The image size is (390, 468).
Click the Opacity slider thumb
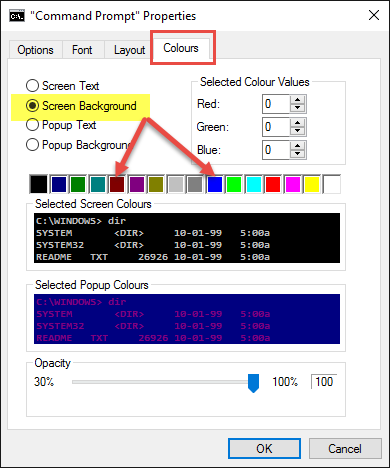[253, 383]
